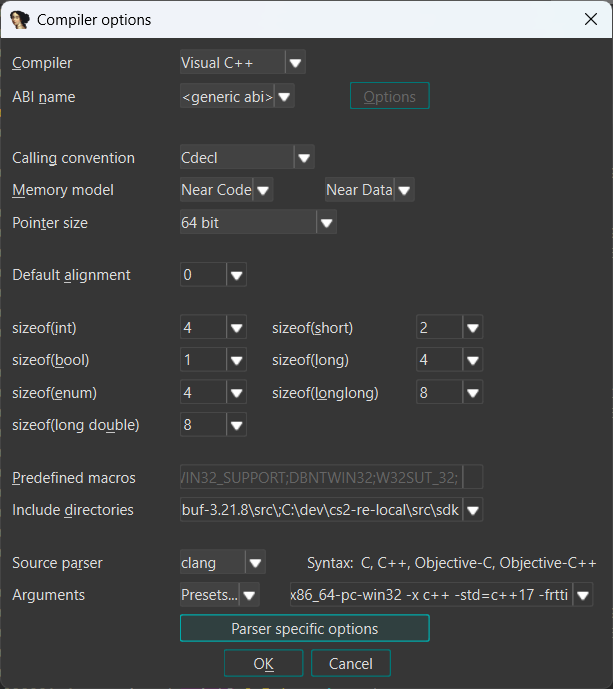Open the Pointer size 64 bit dropdown
Image resolution: width=613 pixels, height=689 pixels.
pyautogui.click(x=258, y=222)
